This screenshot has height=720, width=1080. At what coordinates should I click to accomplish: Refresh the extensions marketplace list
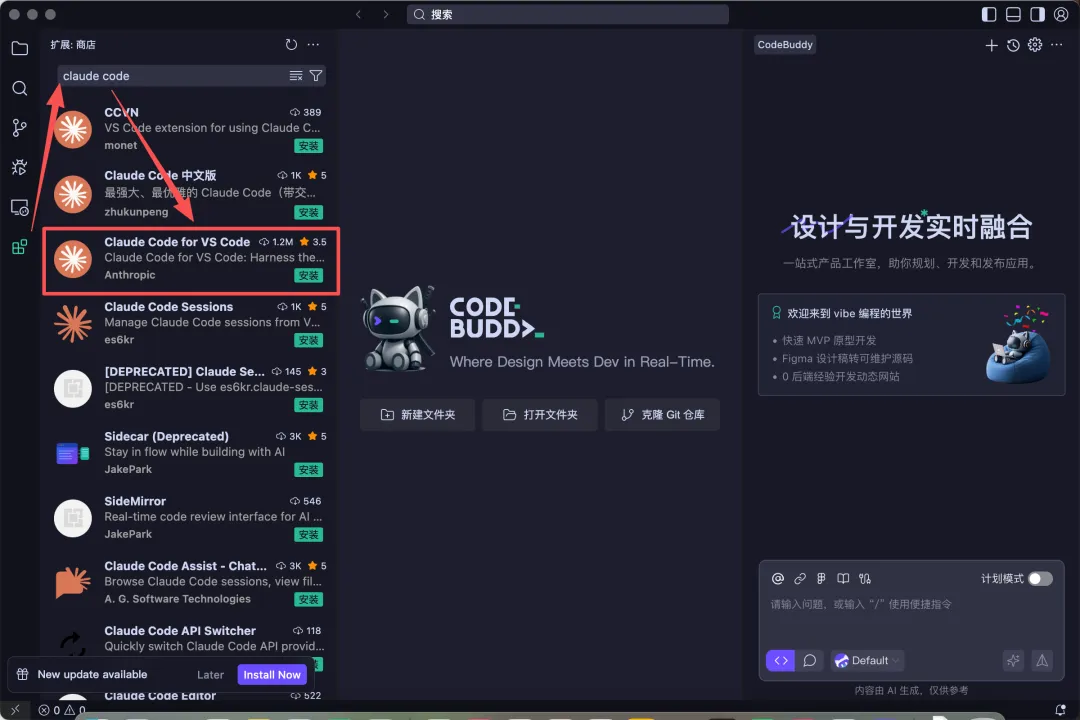291,45
